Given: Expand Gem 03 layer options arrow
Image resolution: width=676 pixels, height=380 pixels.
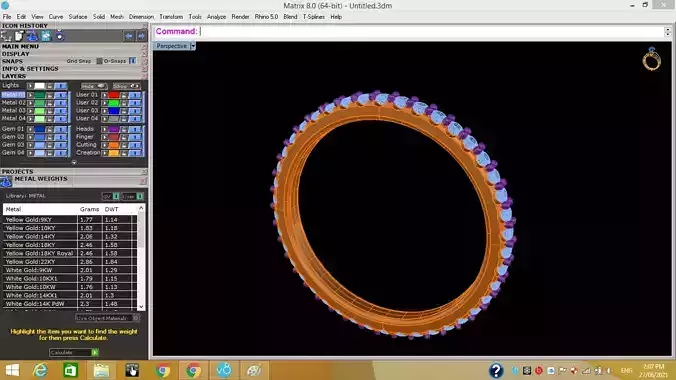Looking at the screenshot, I should (31, 145).
